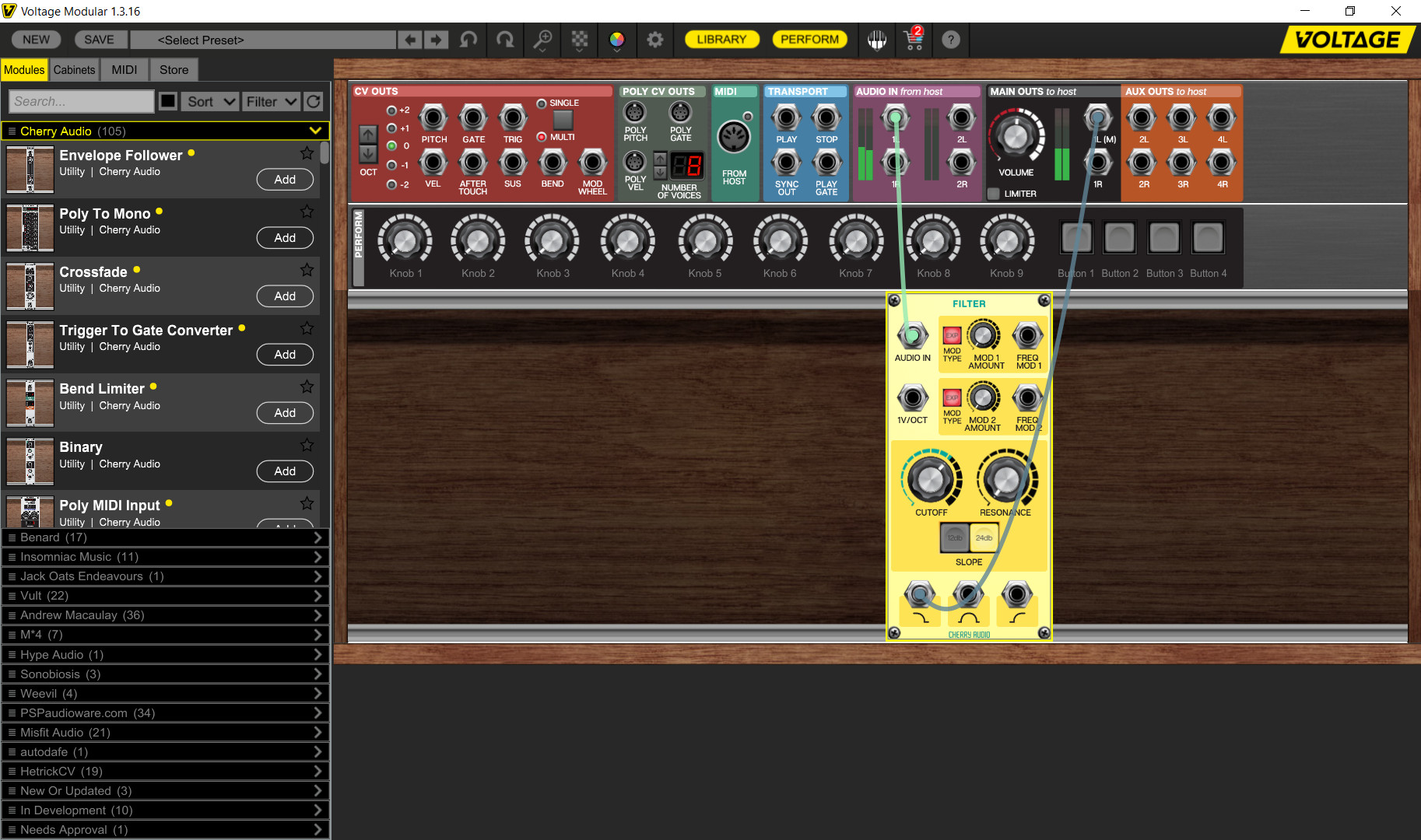Click the AUX OUTS 2L jack
The height and width of the screenshot is (840, 1421).
click(x=1142, y=118)
